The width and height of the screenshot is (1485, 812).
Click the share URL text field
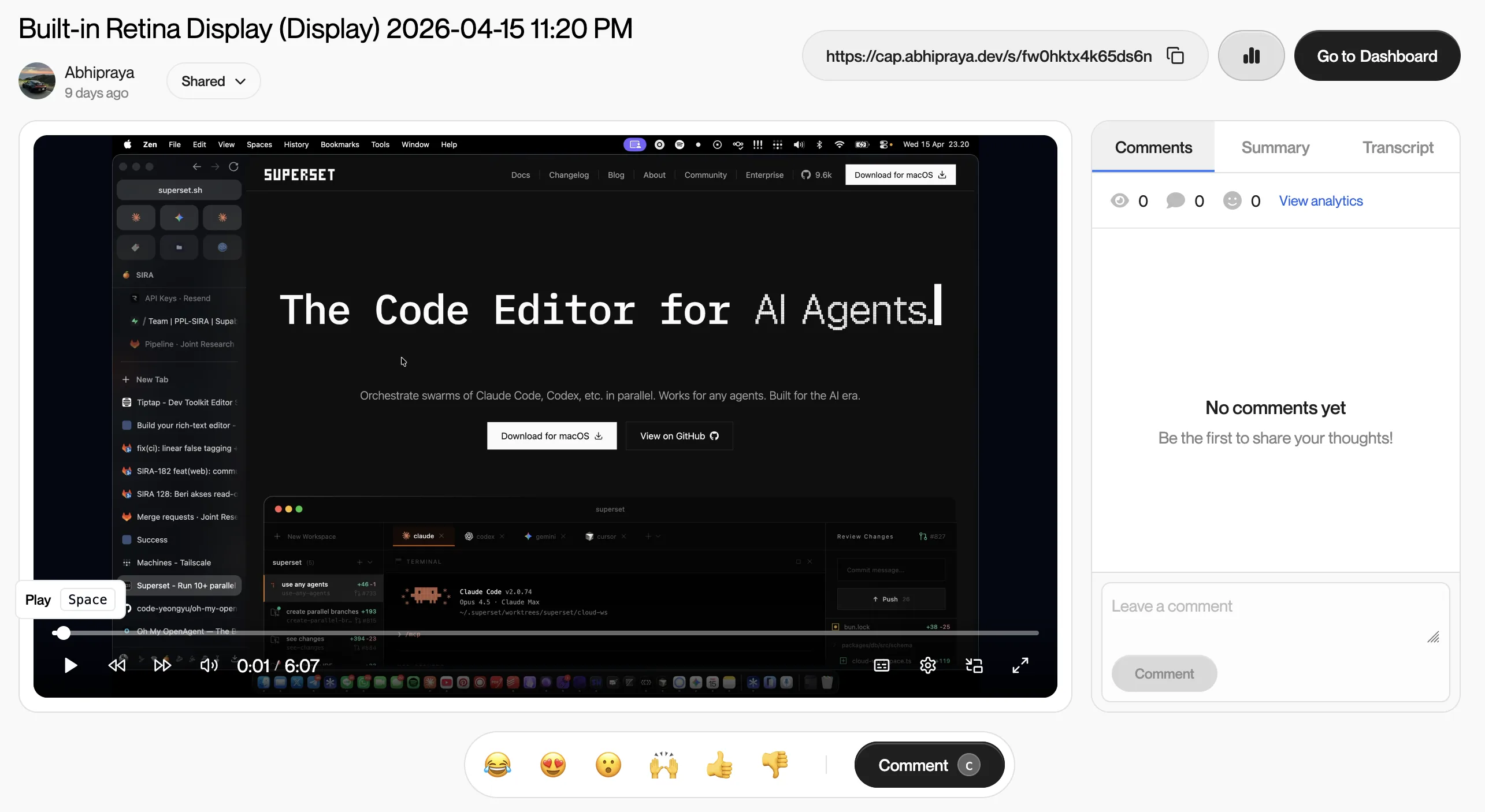pyautogui.click(x=989, y=56)
